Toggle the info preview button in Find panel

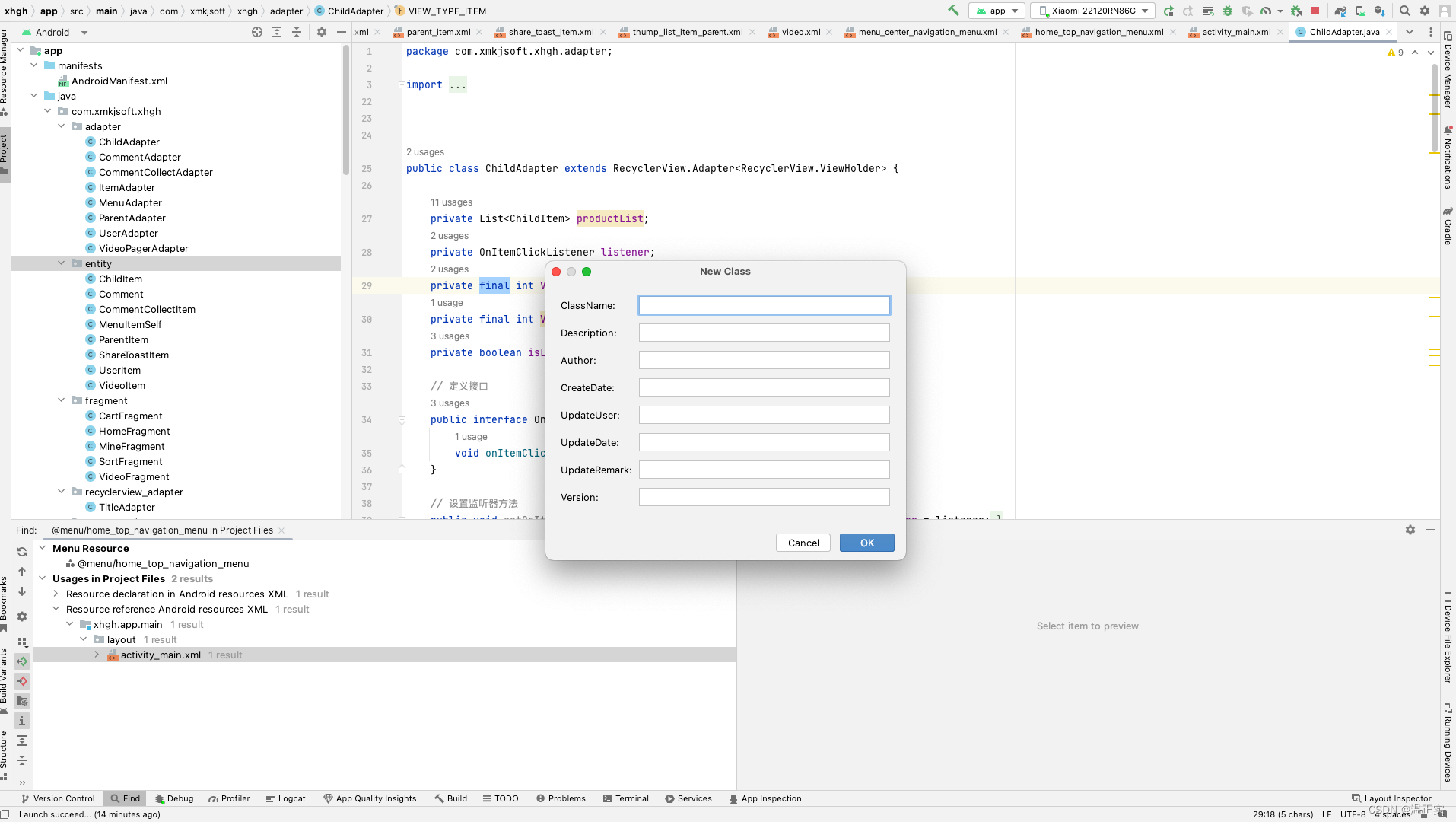22,721
